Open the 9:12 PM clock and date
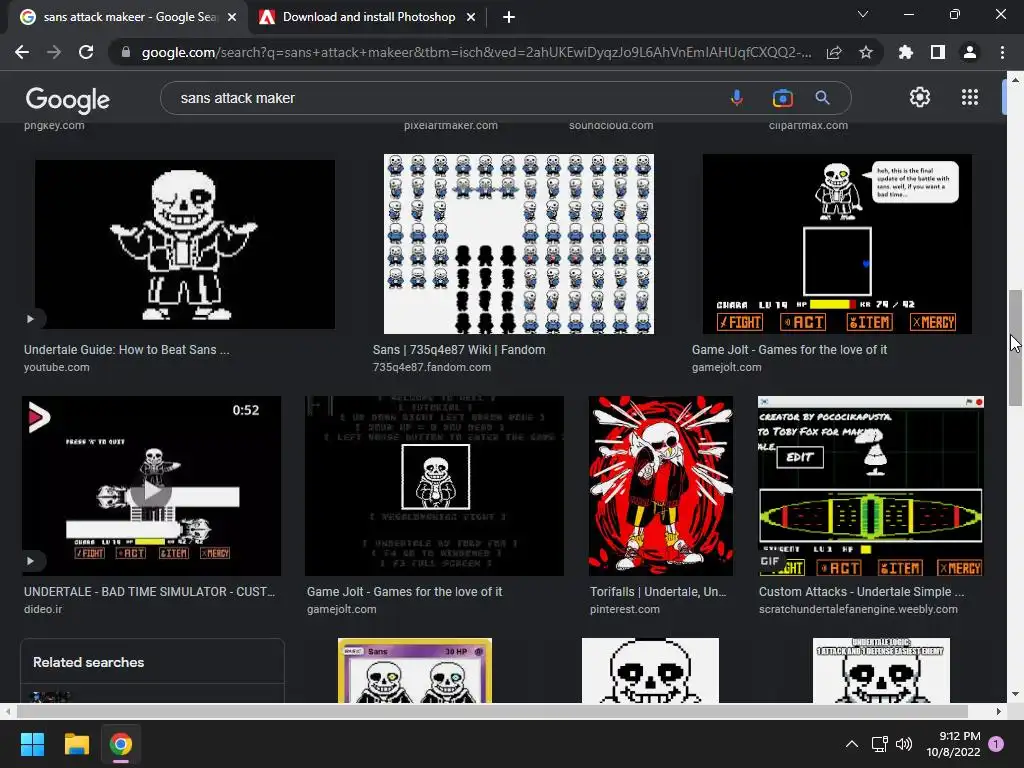Image resolution: width=1024 pixels, height=768 pixels. 953,744
